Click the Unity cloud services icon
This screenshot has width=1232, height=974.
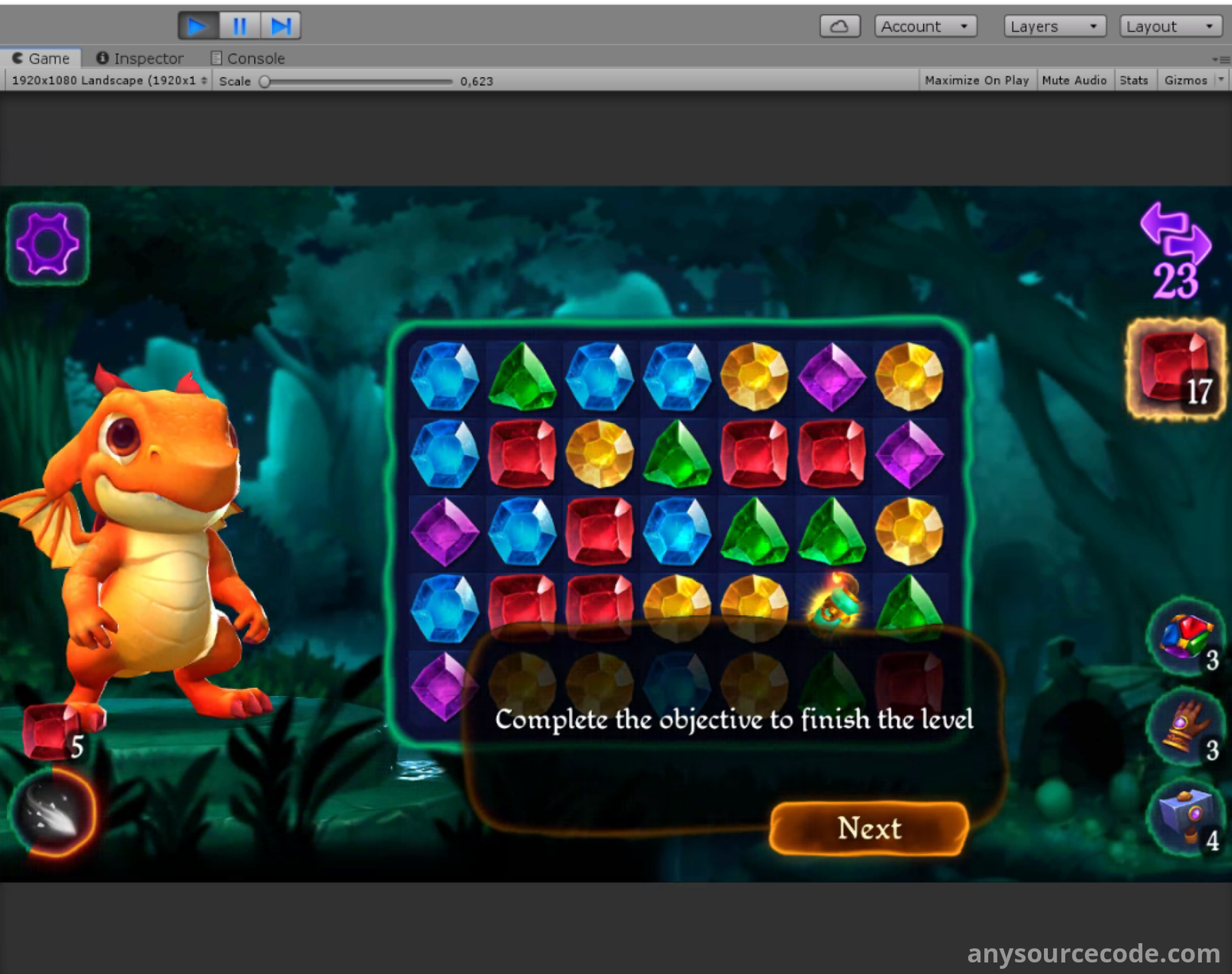coord(839,26)
